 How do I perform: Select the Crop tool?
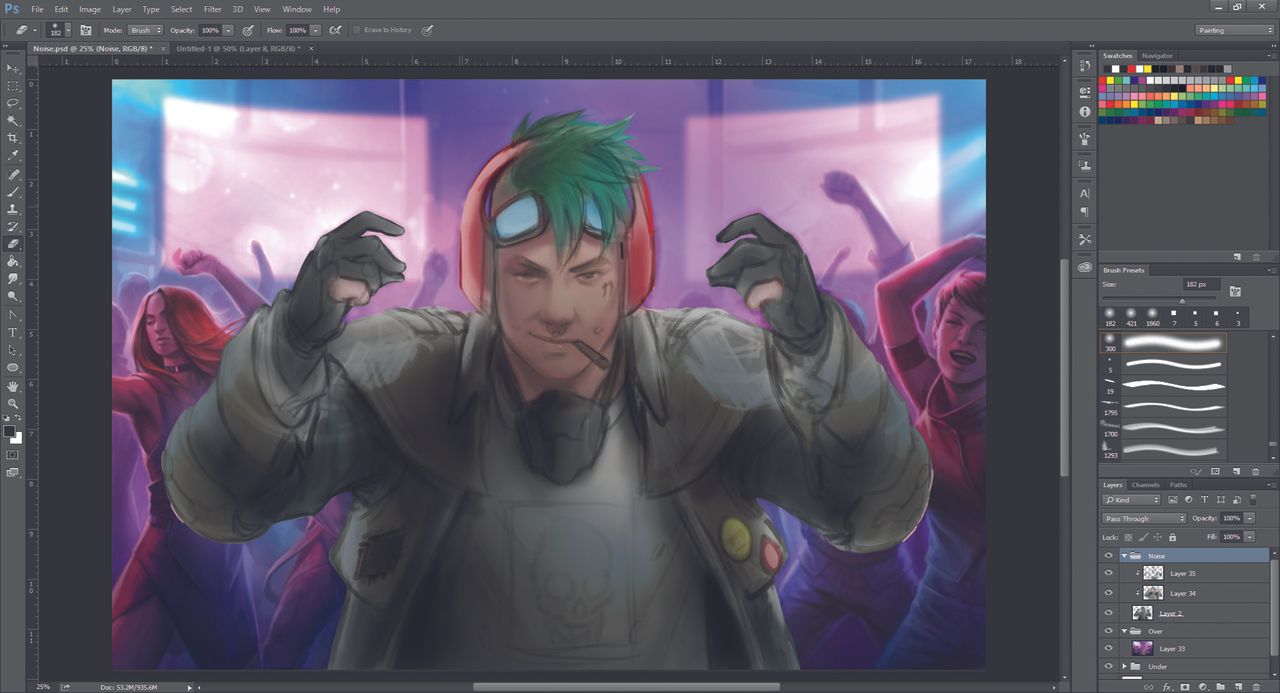tap(13, 138)
